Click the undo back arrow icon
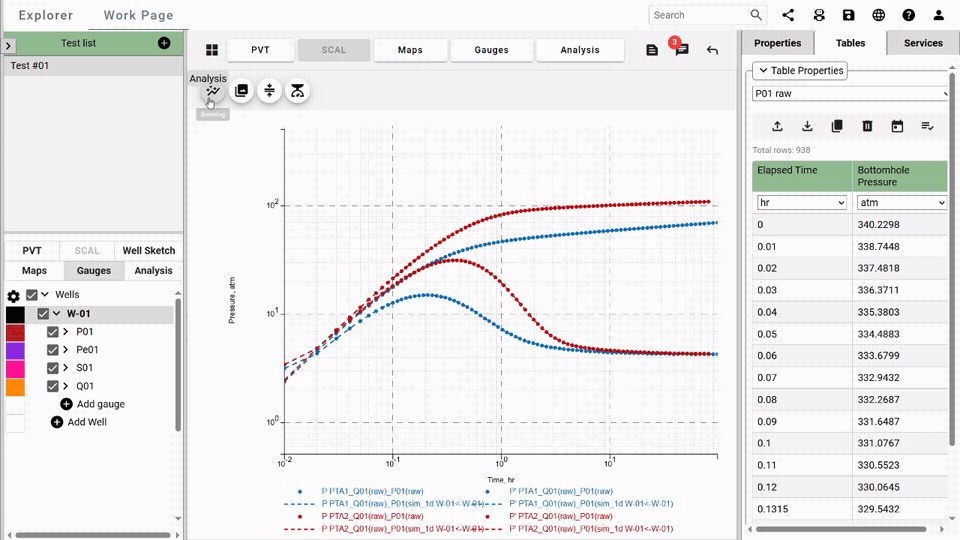 pos(712,50)
